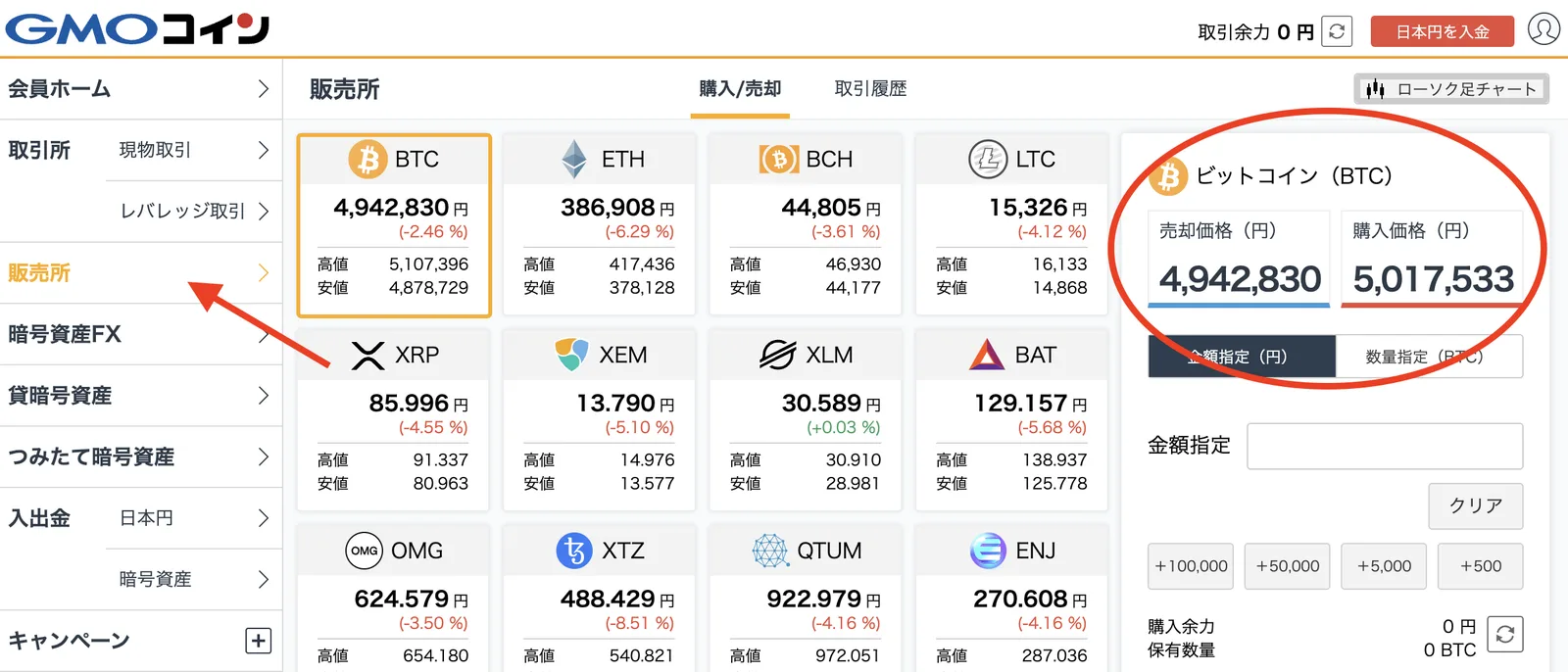Open 販売所 menu item
This screenshot has width=1568, height=672.
pyautogui.click(x=141, y=272)
